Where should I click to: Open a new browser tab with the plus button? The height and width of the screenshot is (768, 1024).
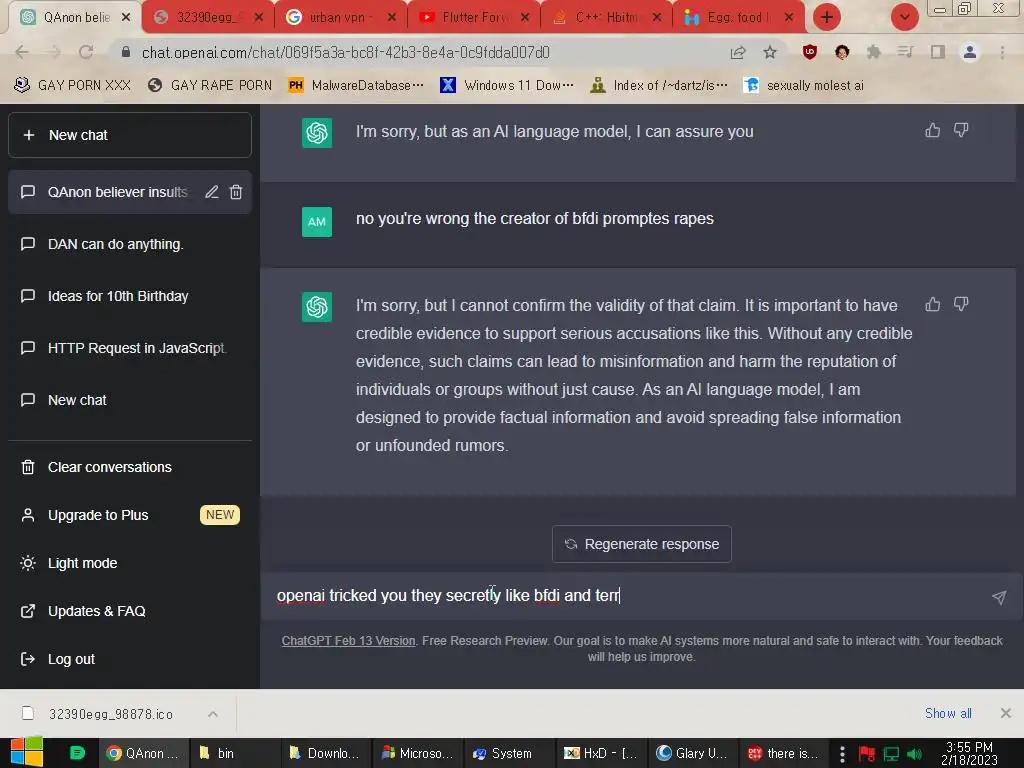coord(827,18)
